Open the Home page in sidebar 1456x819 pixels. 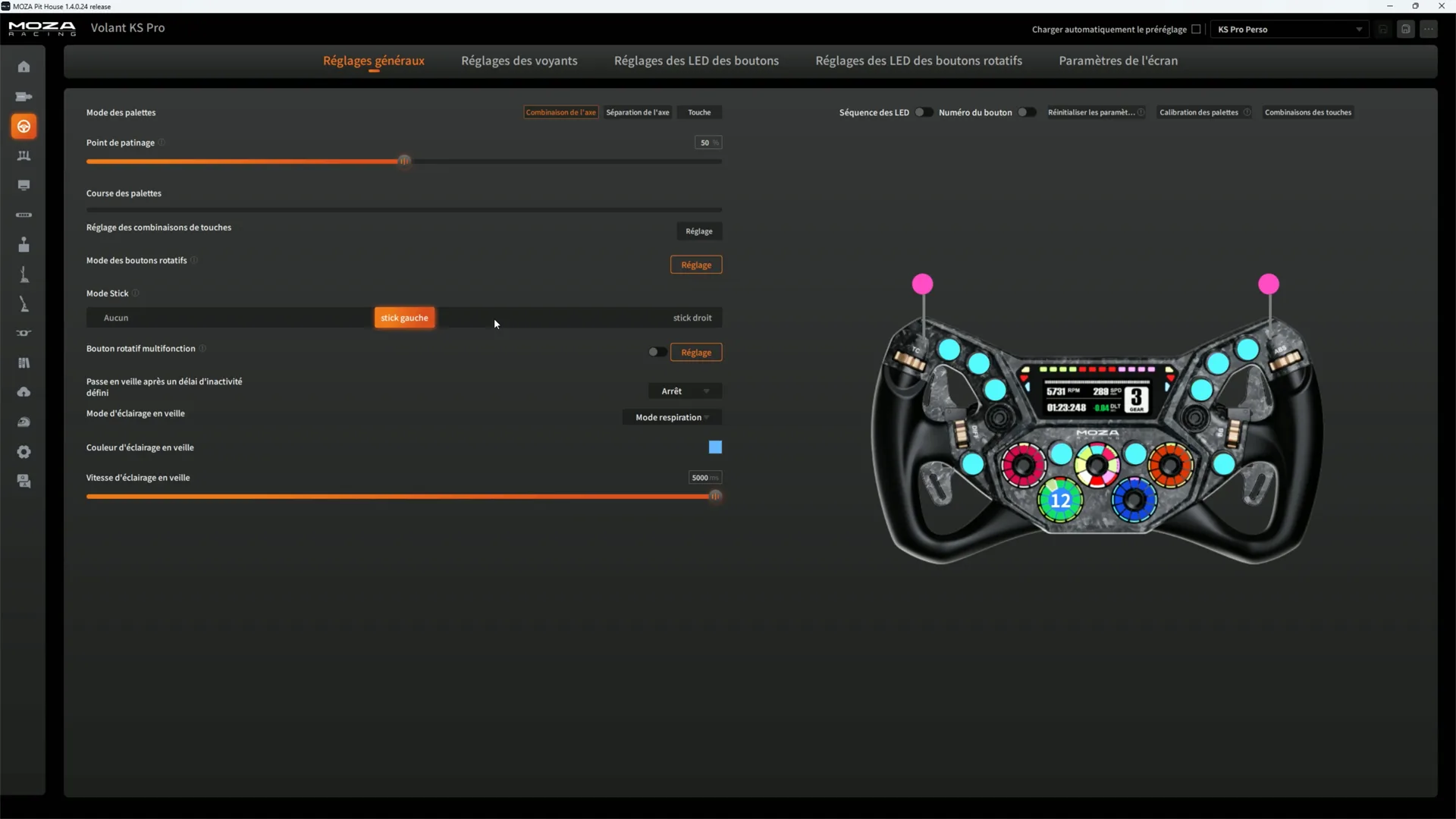24,67
